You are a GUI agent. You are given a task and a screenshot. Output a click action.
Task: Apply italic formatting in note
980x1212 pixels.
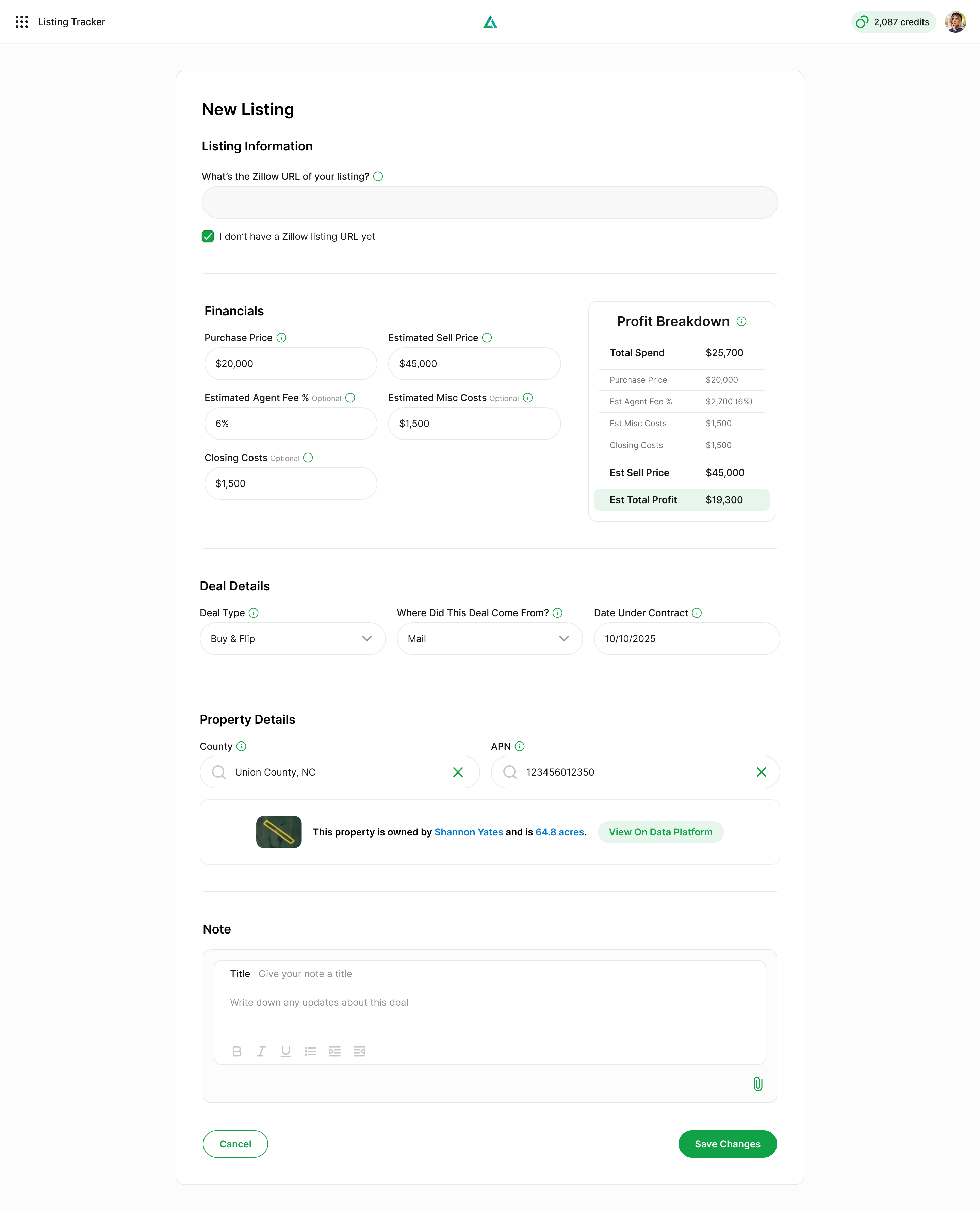tap(261, 1051)
